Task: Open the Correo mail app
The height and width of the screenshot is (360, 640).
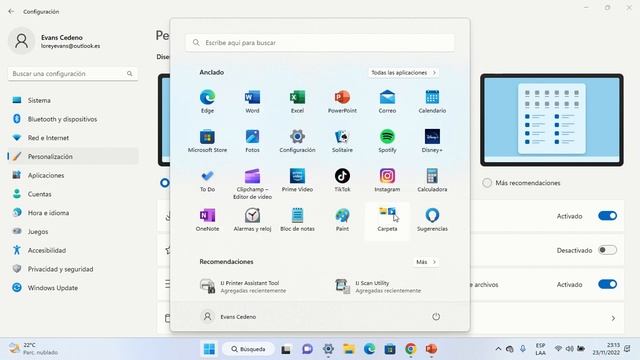Action: click(387, 102)
